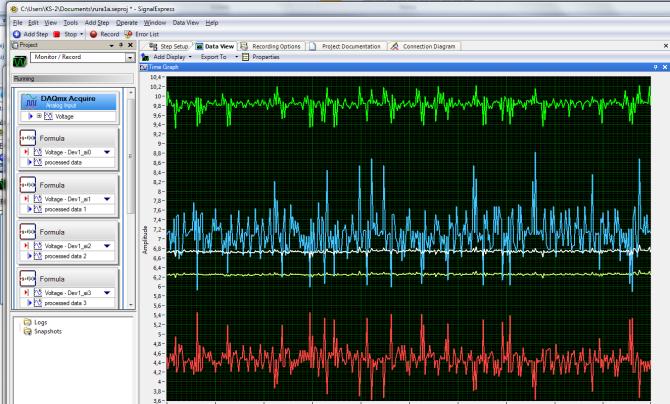Click the Add Step toolbar button
This screenshot has height=404, width=670.
30,34
